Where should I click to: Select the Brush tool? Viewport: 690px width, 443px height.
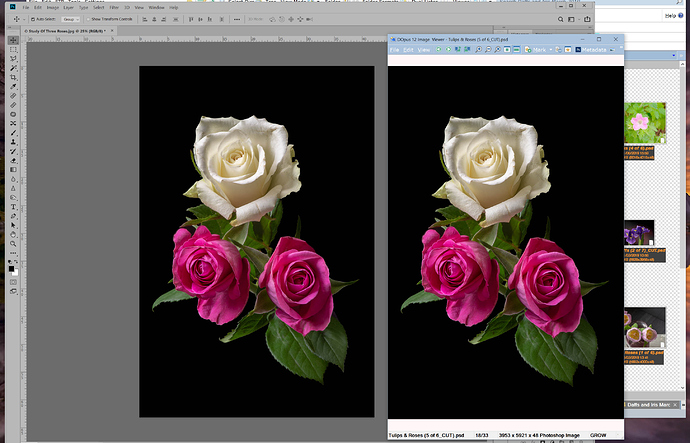13,132
